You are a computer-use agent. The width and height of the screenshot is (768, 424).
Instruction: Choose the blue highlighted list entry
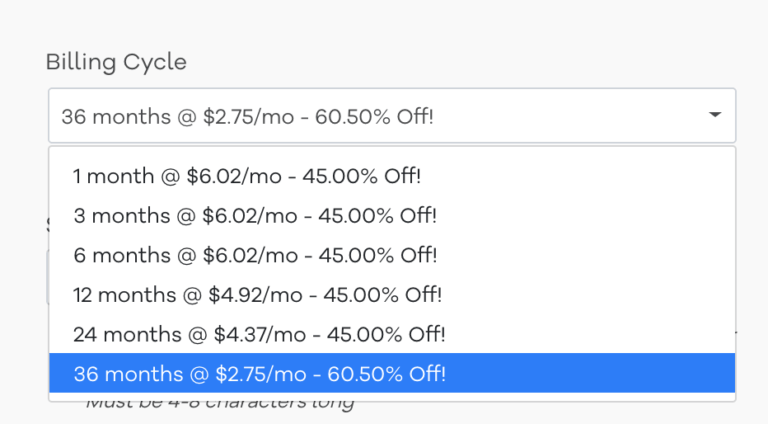click(392, 373)
